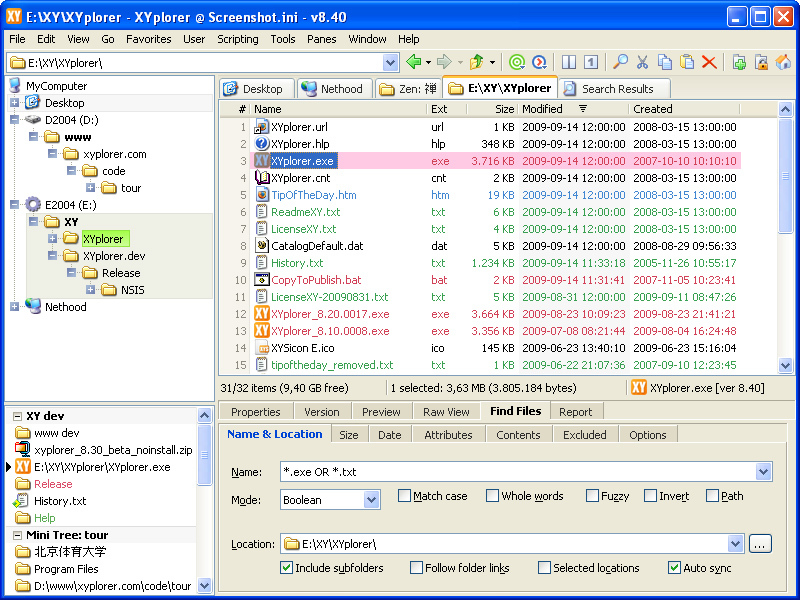Enable the Match case checkbox

point(404,495)
